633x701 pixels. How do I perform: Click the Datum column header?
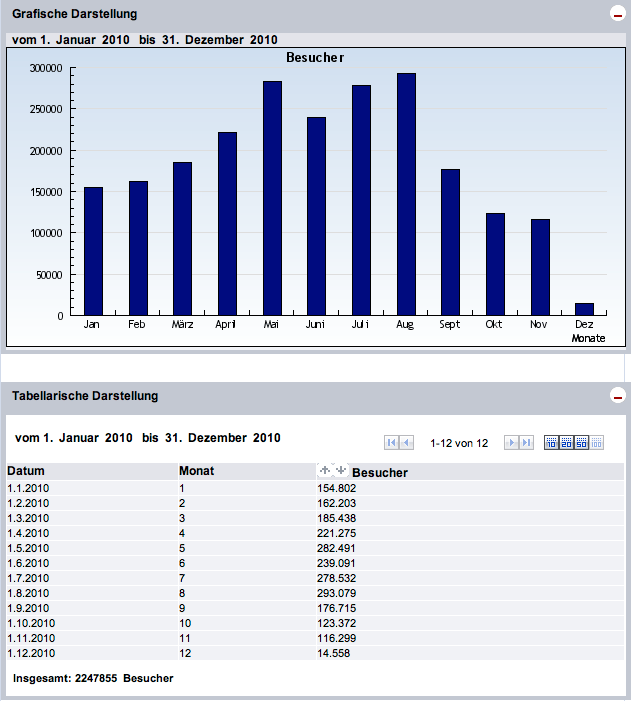pyautogui.click(x=26, y=471)
